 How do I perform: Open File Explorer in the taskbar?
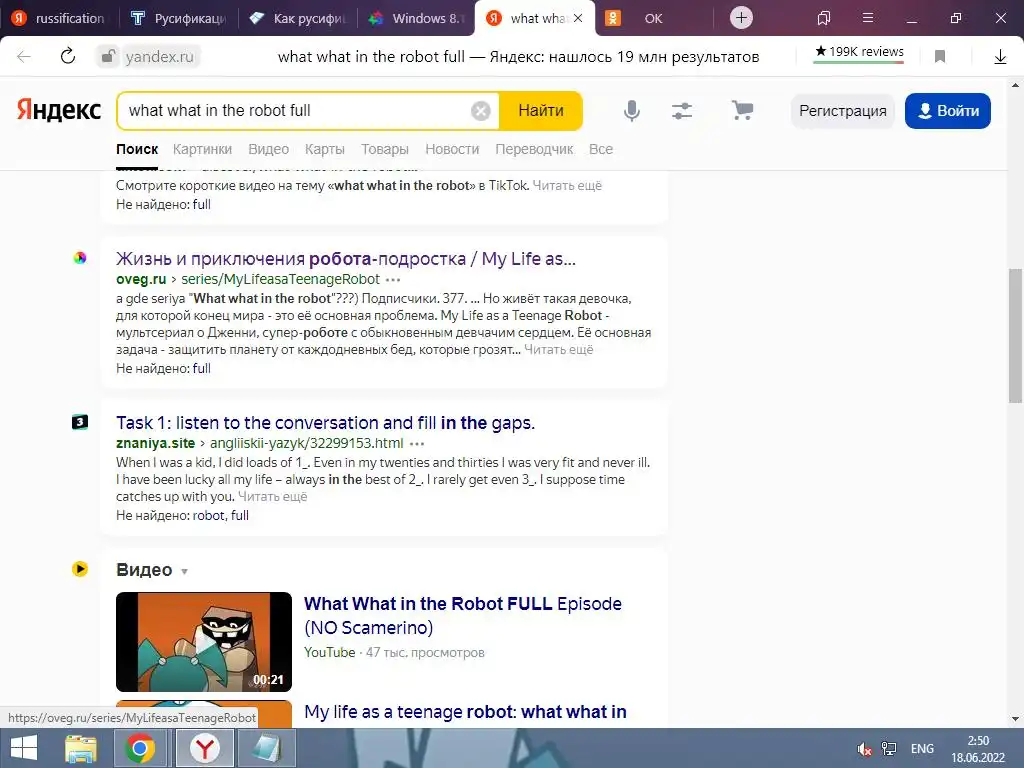(x=81, y=748)
